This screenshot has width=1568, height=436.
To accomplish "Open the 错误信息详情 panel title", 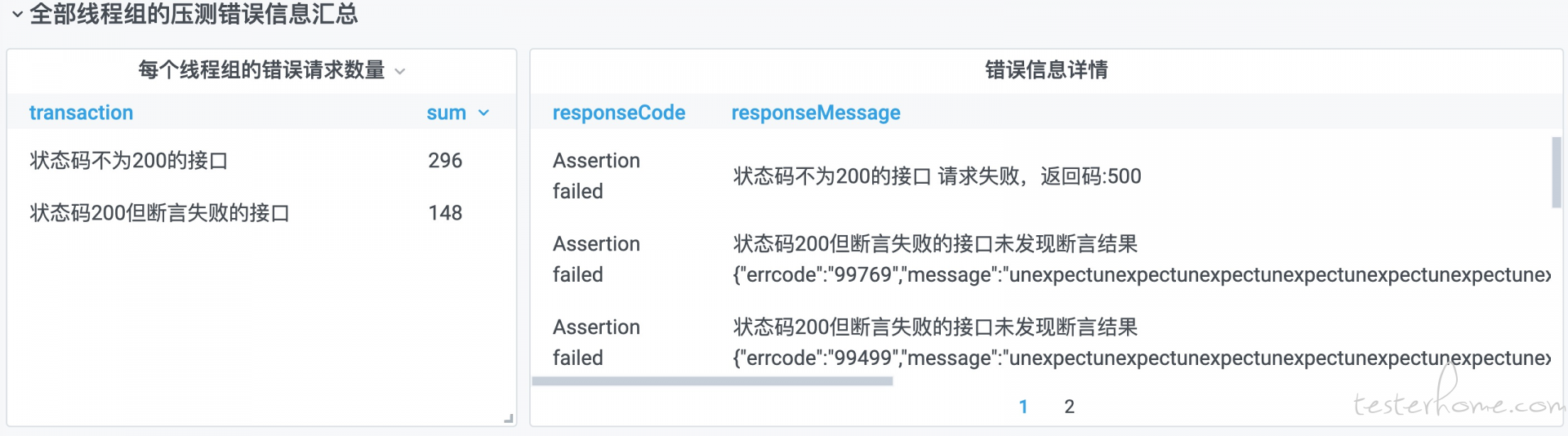I will pos(1046,70).
